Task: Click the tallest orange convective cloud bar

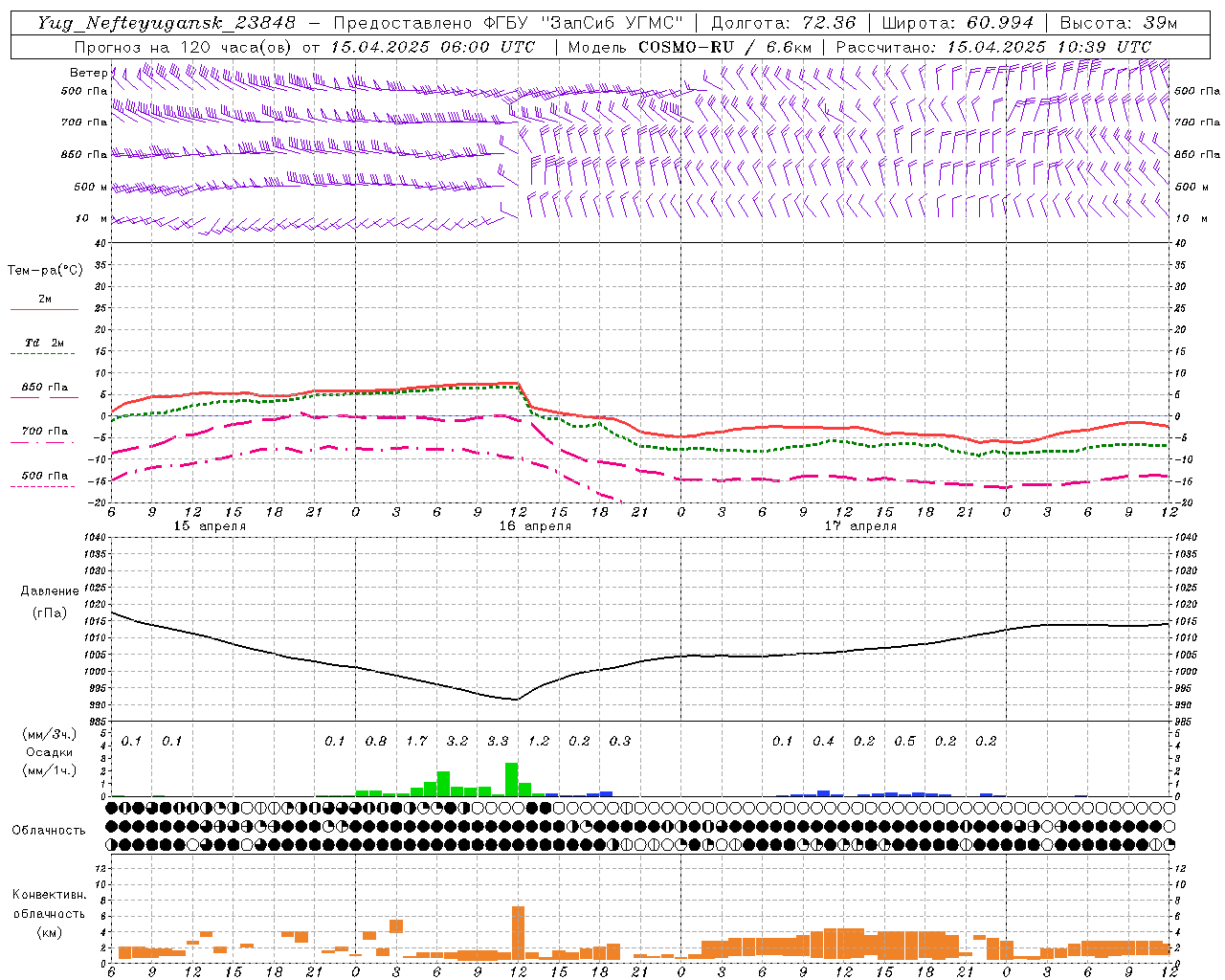Action: click(x=518, y=932)
